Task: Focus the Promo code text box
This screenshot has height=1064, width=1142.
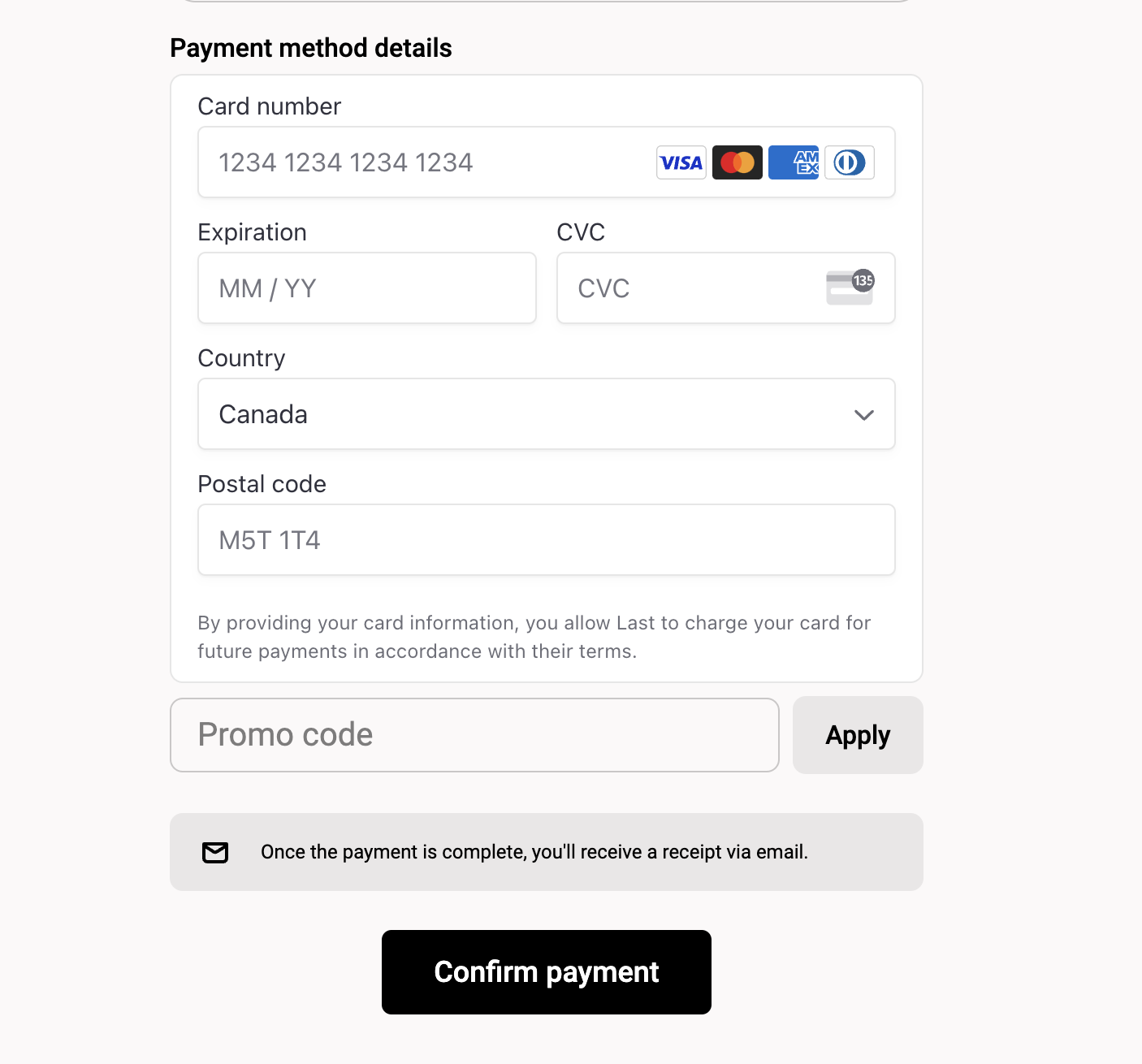Action: coord(474,735)
